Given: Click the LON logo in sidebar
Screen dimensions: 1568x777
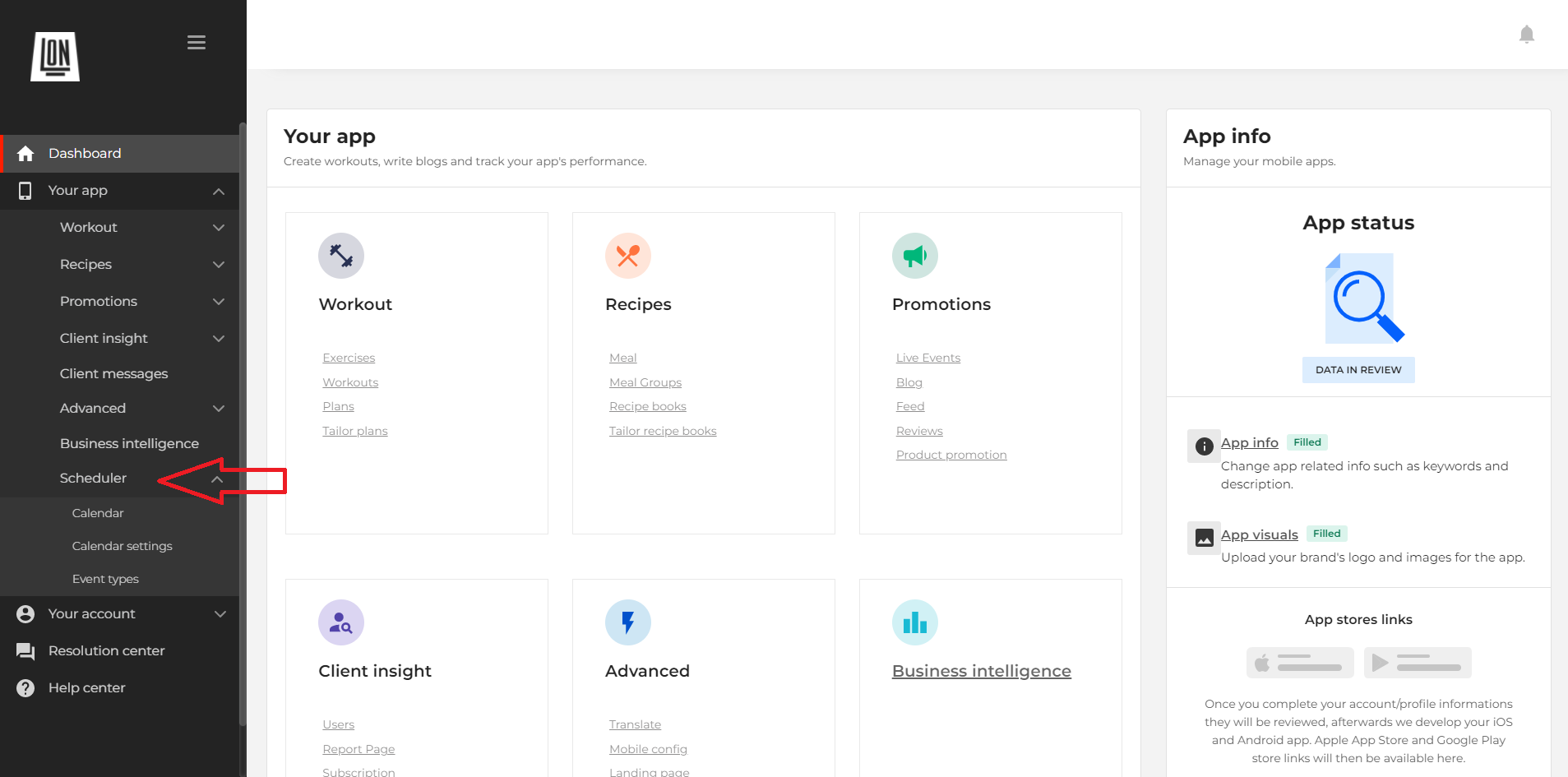Looking at the screenshot, I should coord(55,56).
